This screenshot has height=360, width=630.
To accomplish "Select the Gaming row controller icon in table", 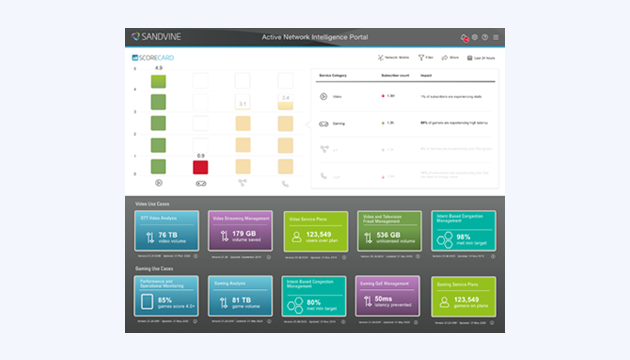I will tap(323, 124).
